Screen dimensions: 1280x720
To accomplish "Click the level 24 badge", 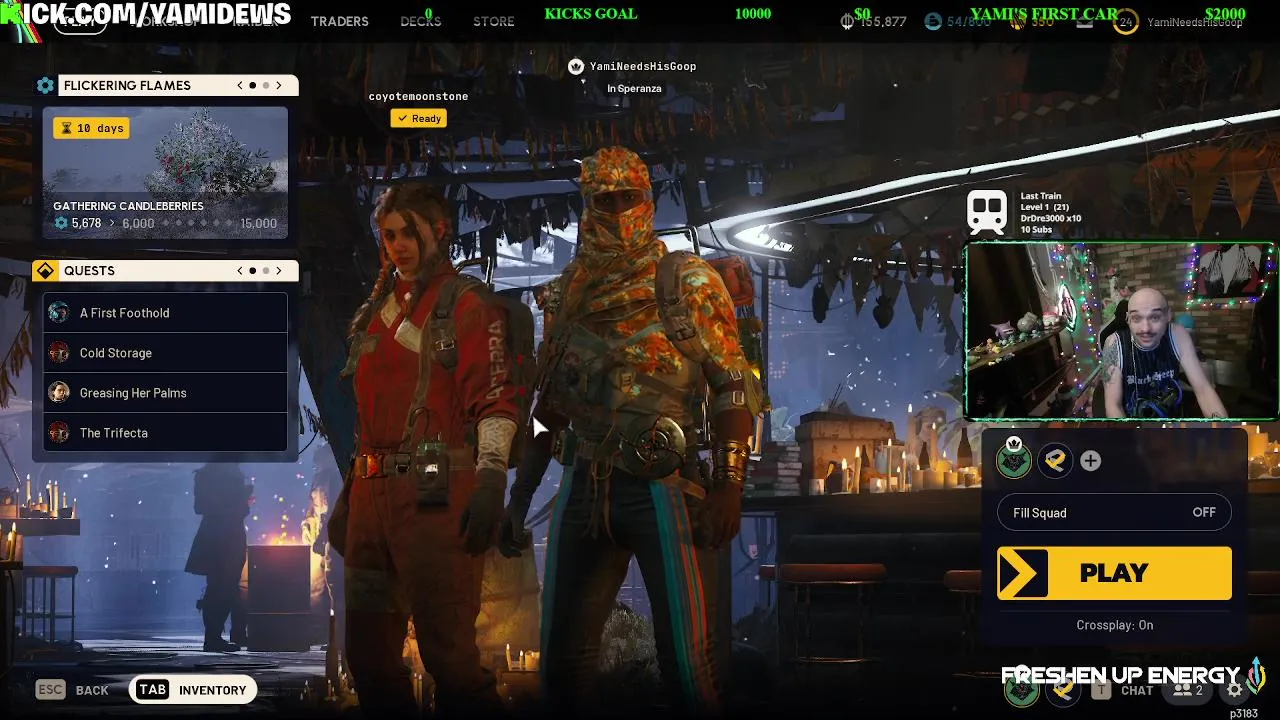I will point(1126,22).
